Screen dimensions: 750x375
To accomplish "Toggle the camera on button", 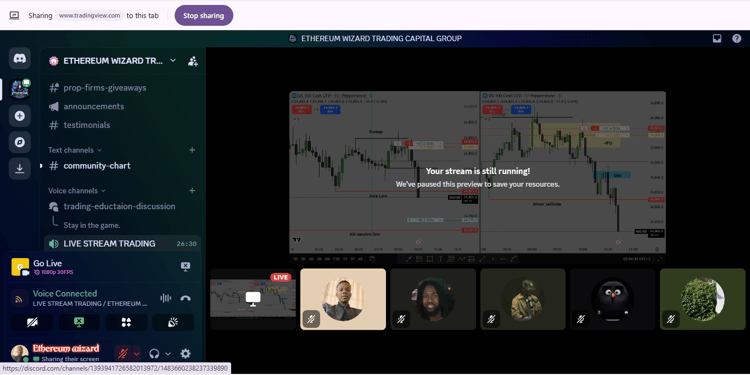I will coord(32,322).
